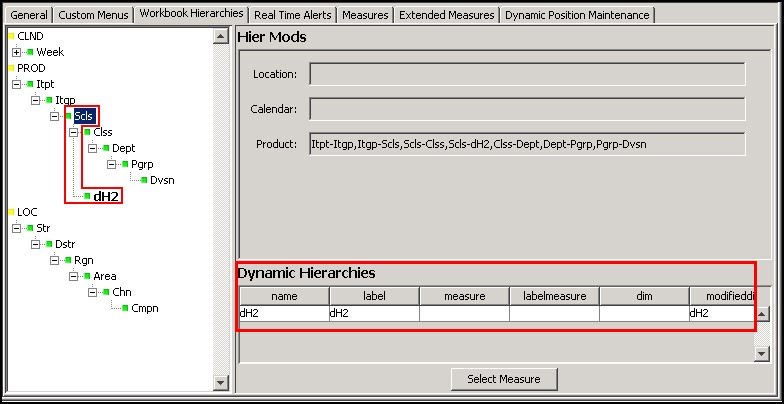Viewport: 784px width, 404px height.
Task: Click the labelmeasure column header
Action: pyautogui.click(x=554, y=296)
